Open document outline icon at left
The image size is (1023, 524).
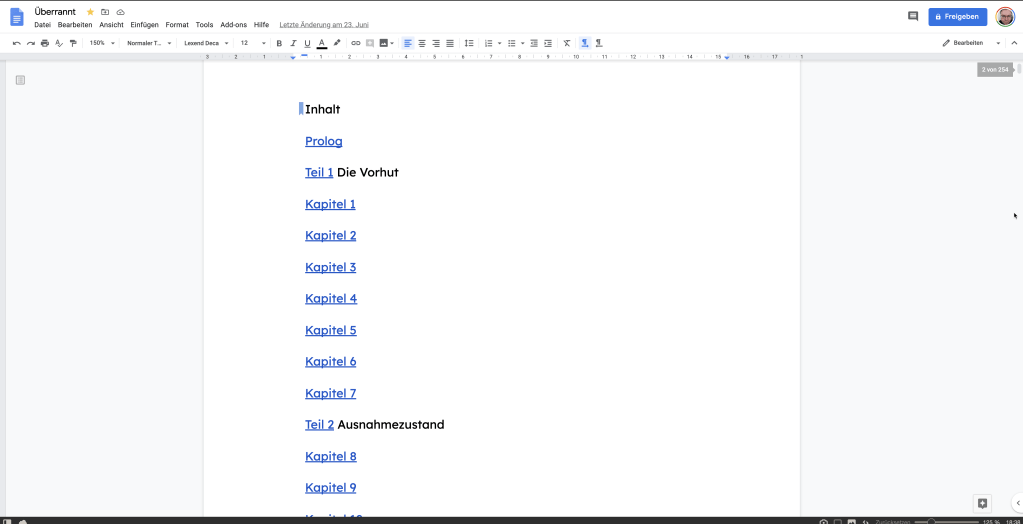pyautogui.click(x=20, y=80)
